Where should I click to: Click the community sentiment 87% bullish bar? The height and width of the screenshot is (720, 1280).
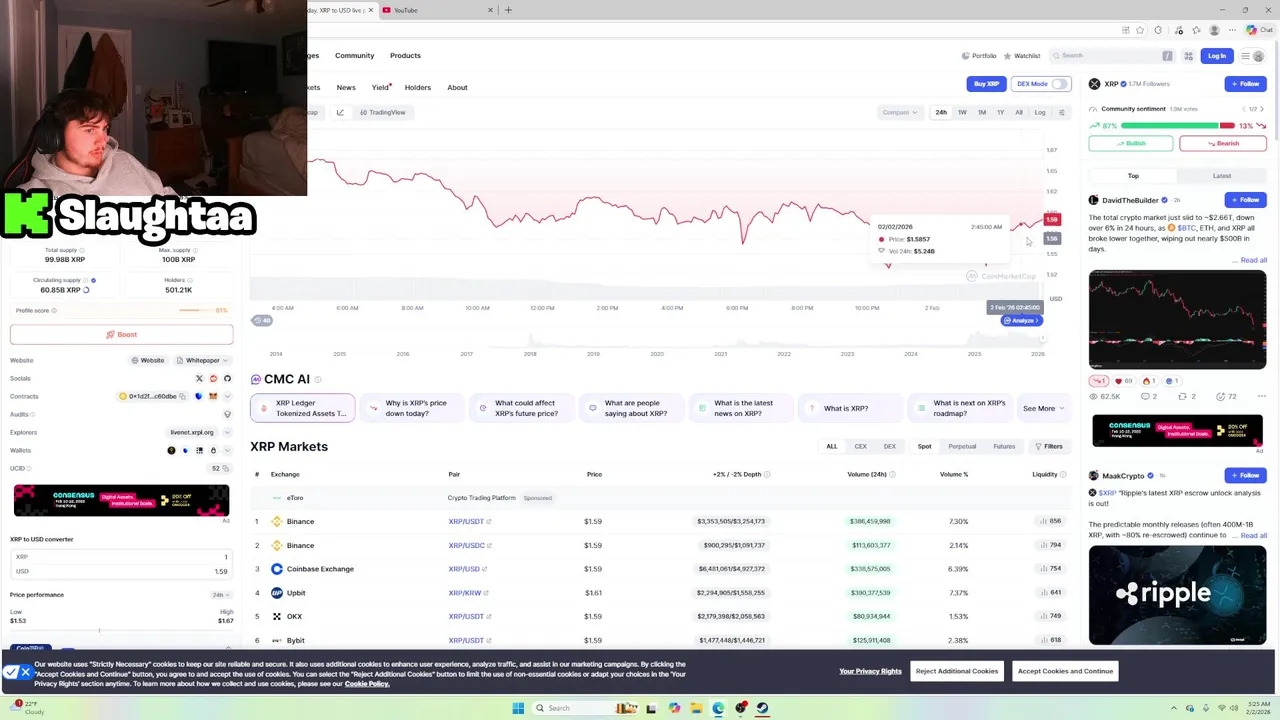point(1170,126)
